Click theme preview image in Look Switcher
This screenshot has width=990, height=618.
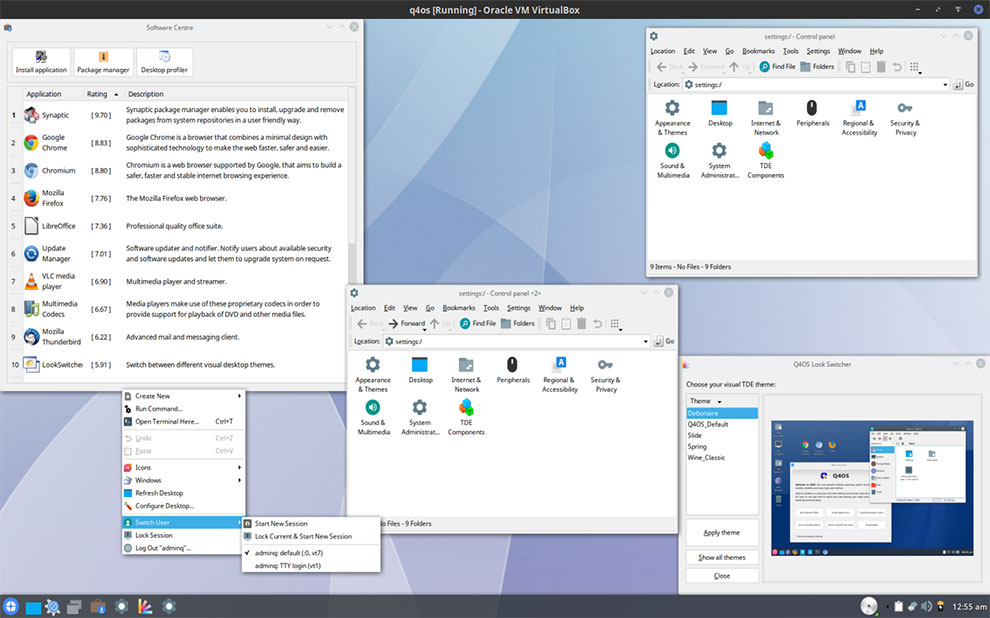(x=871, y=489)
